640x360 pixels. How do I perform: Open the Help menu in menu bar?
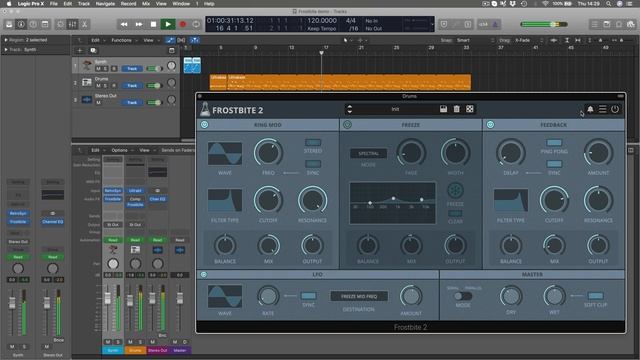[x=209, y=4]
